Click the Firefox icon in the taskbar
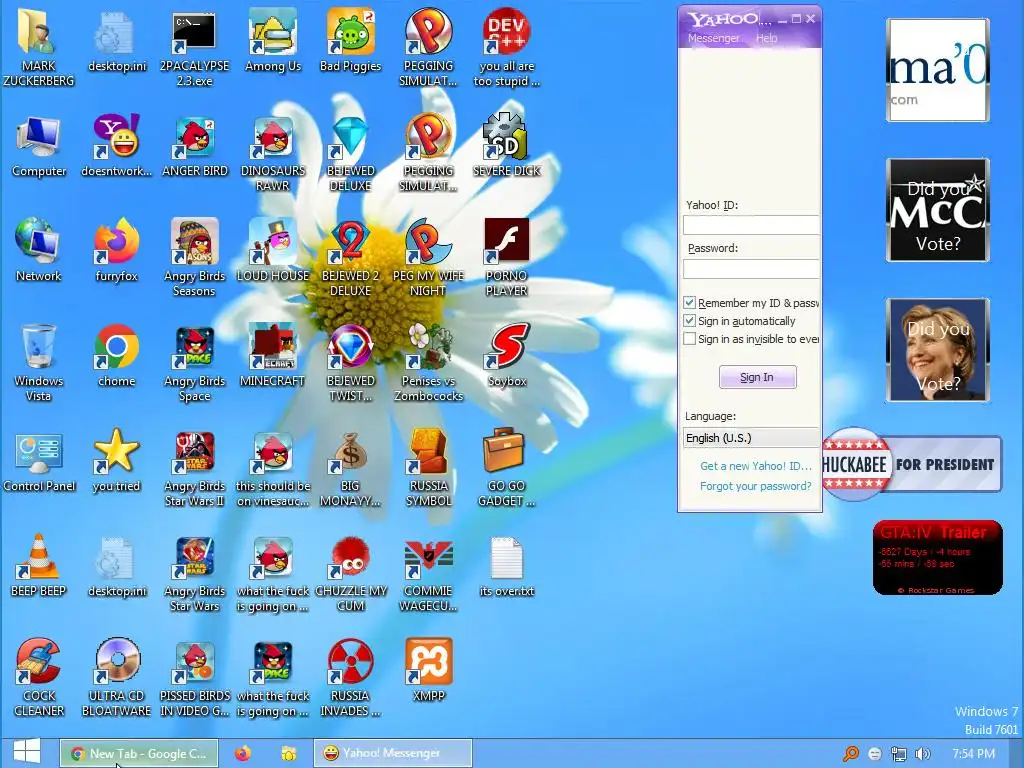 pos(243,753)
